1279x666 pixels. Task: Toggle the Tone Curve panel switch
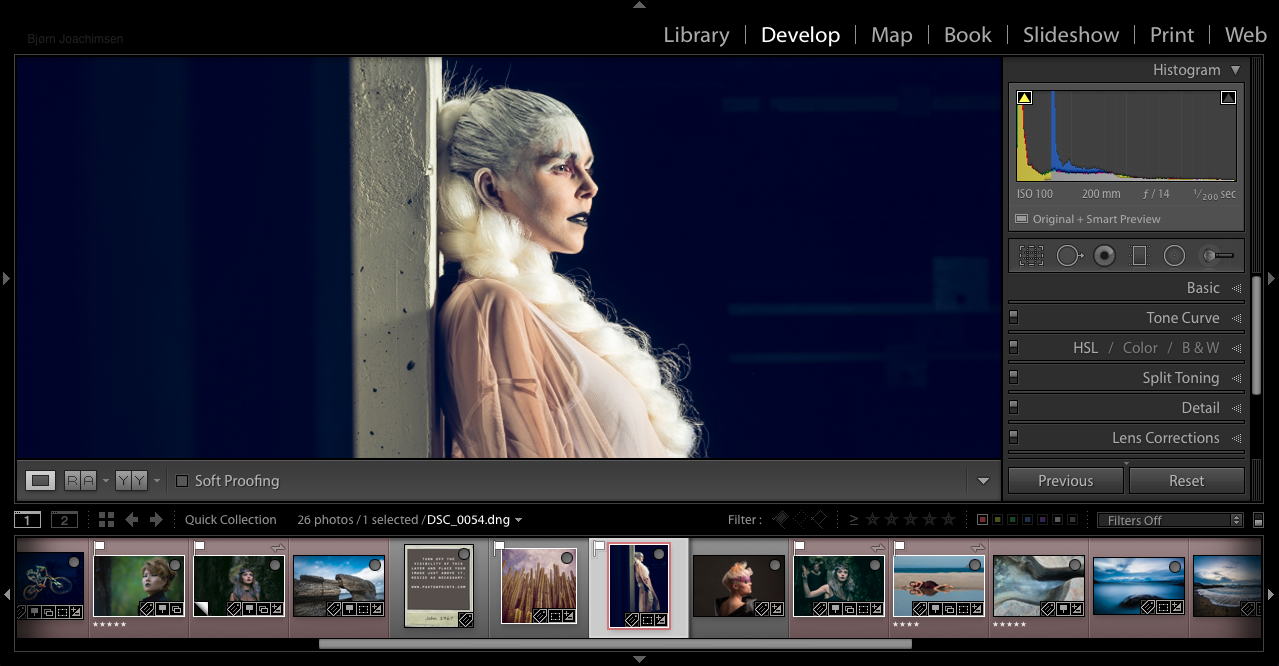pos(1013,318)
